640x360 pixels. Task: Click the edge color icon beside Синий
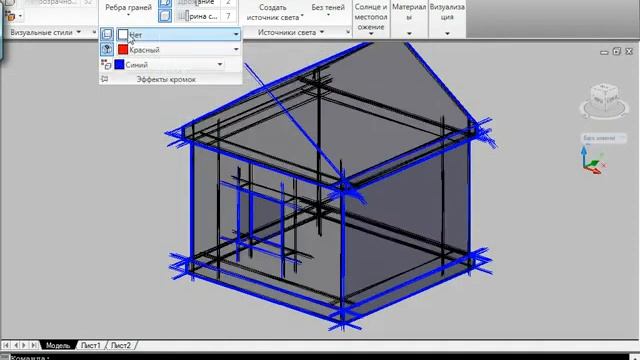106,64
